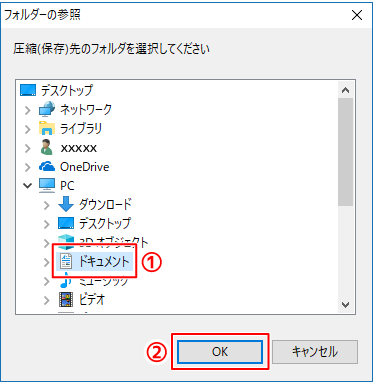Image resolution: width=373 pixels, height=383 pixels.
Task: Select the ビデオ film strip icon
Action: pos(66,299)
